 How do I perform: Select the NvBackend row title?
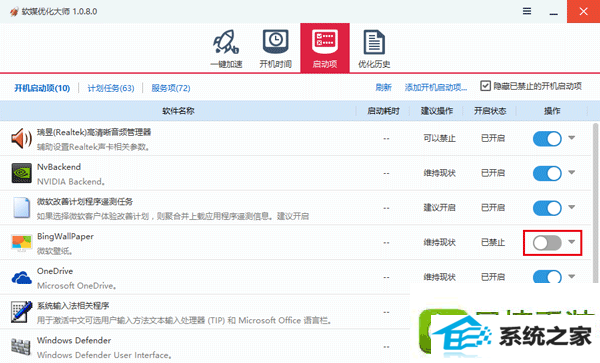[x=59, y=167]
